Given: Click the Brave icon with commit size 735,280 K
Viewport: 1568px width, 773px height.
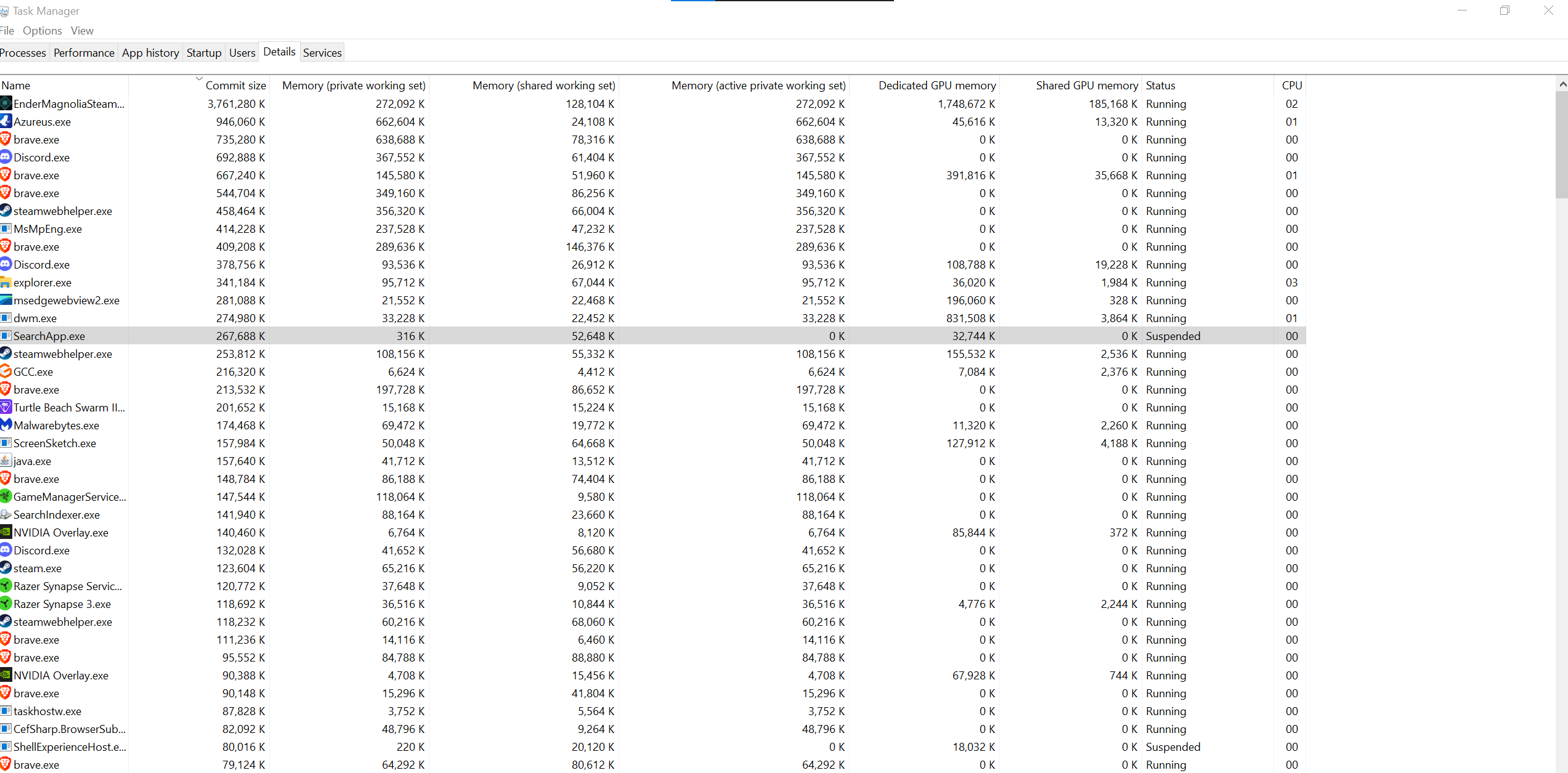Looking at the screenshot, I should coord(6,139).
